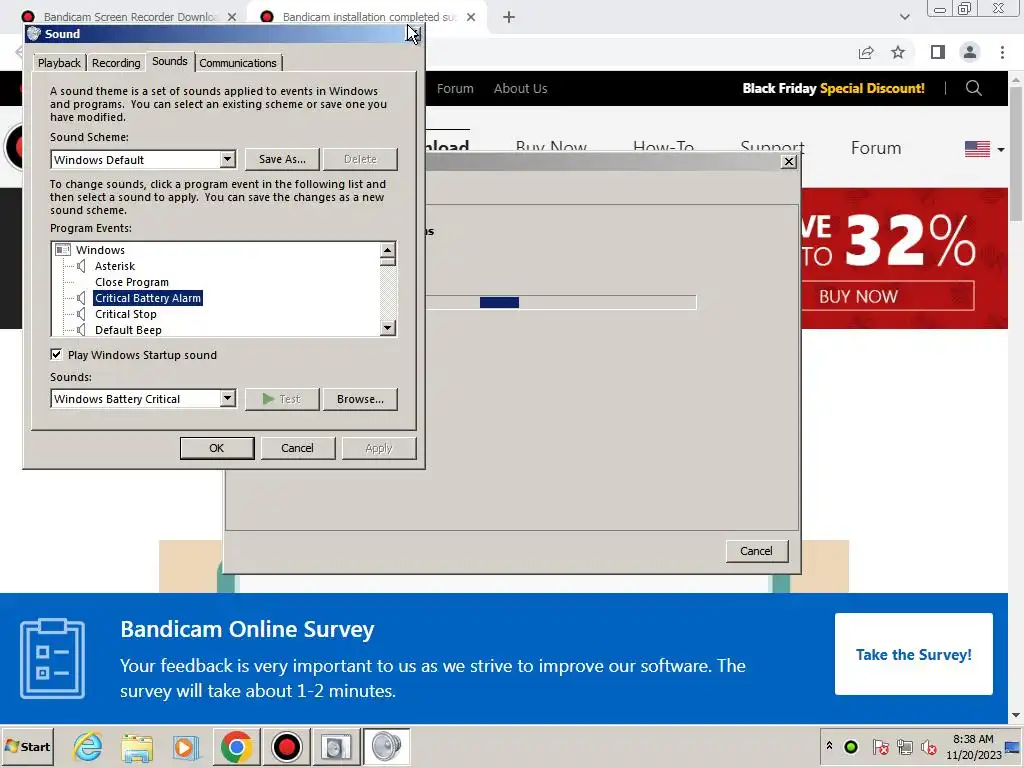Click the green circle tray icon
The height and width of the screenshot is (768, 1024).
851,746
